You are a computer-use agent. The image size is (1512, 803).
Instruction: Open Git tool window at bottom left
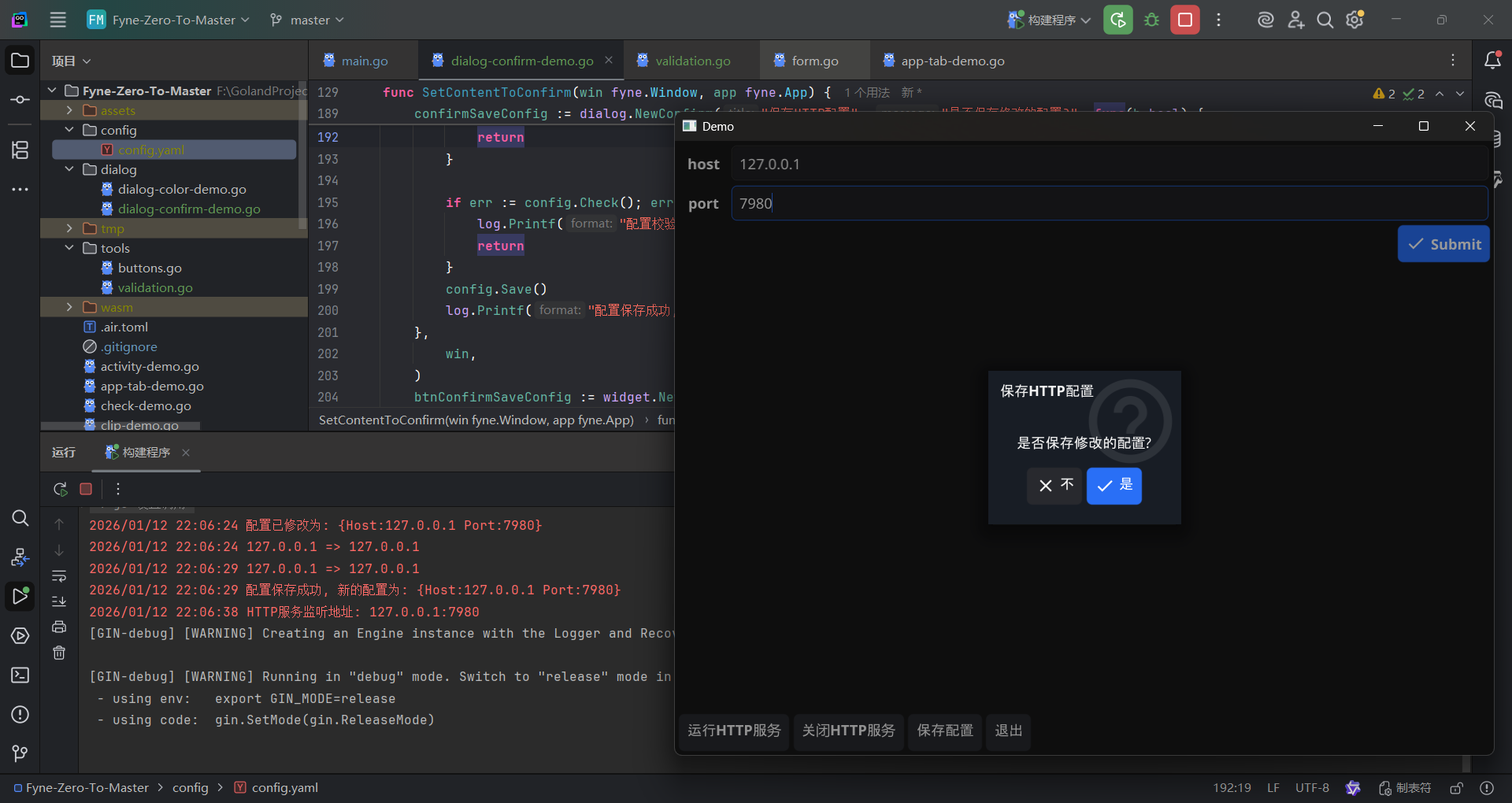tap(20, 753)
